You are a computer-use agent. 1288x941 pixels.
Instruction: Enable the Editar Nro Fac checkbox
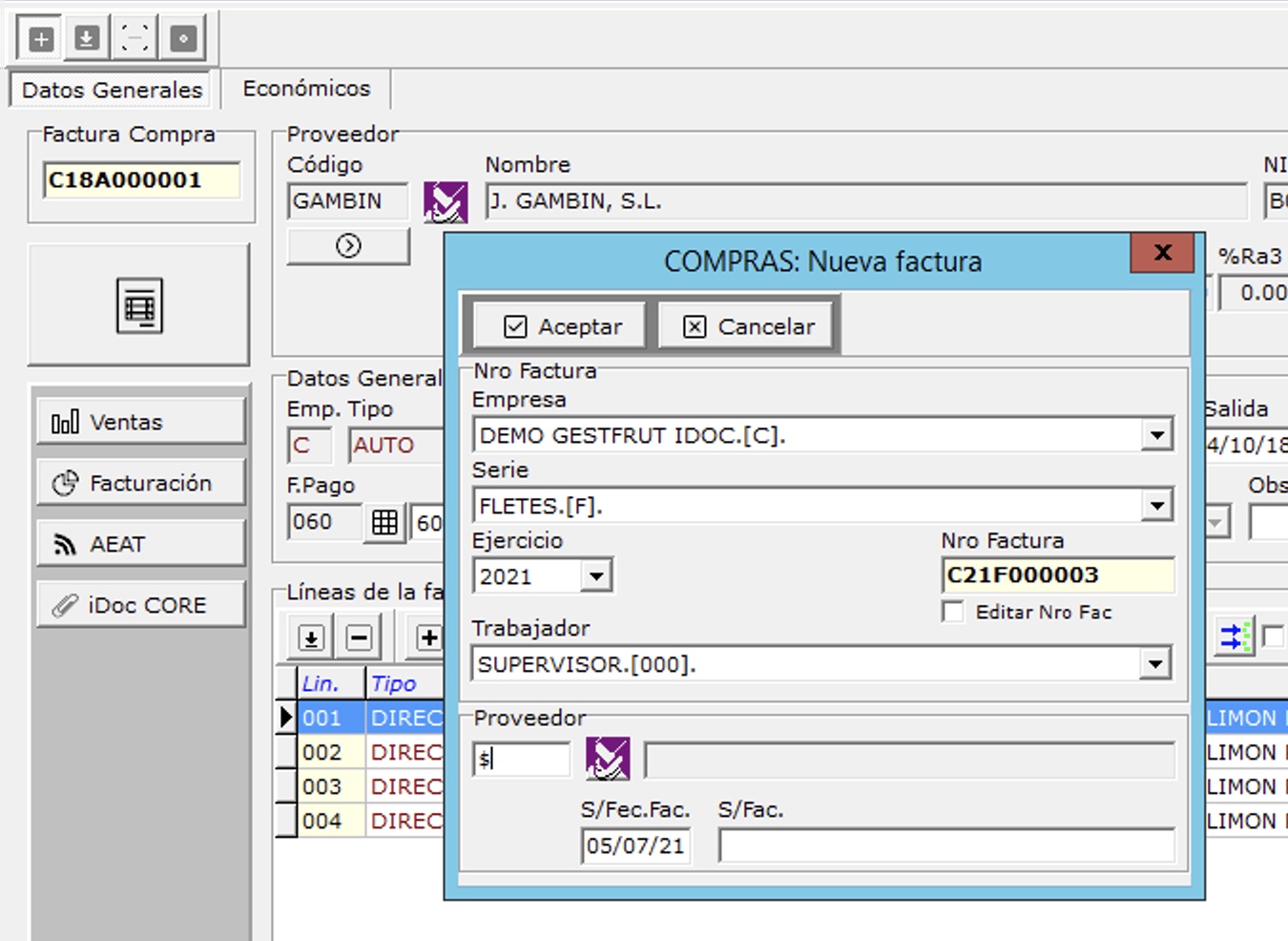click(953, 612)
